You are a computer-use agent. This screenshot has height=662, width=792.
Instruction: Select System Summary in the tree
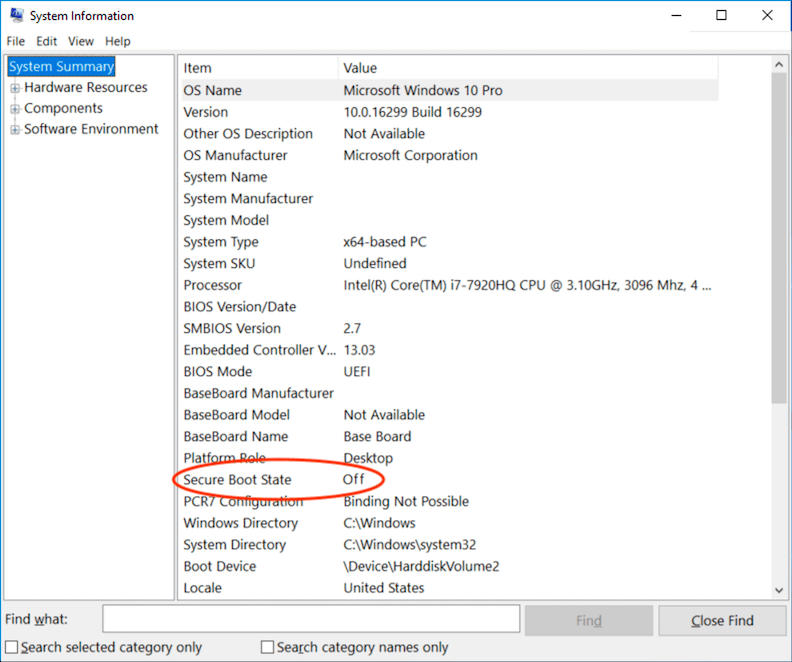pos(62,67)
